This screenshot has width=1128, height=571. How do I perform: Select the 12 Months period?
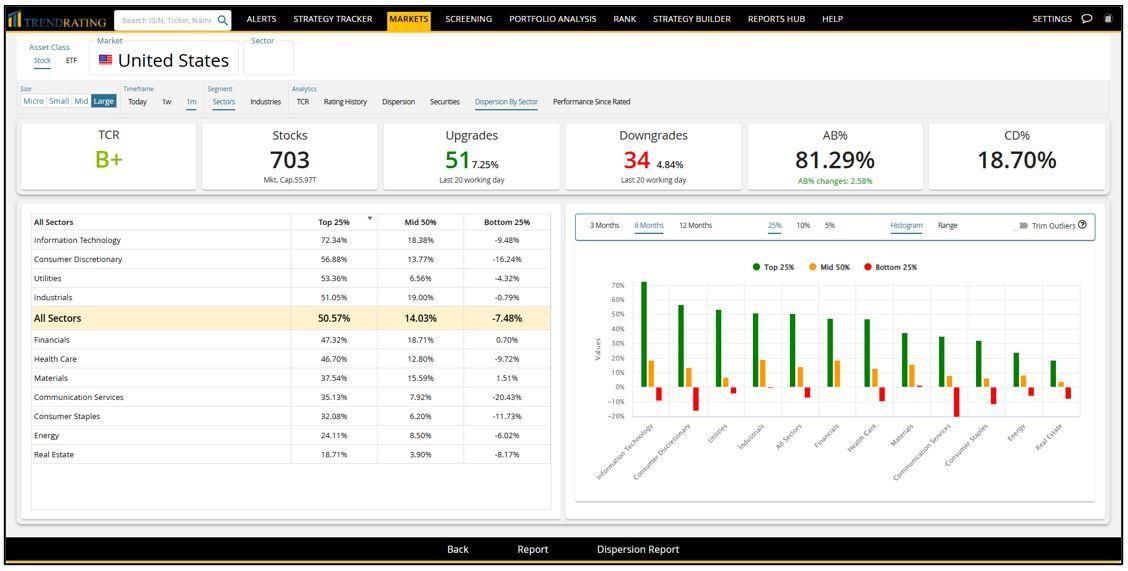(x=696, y=225)
